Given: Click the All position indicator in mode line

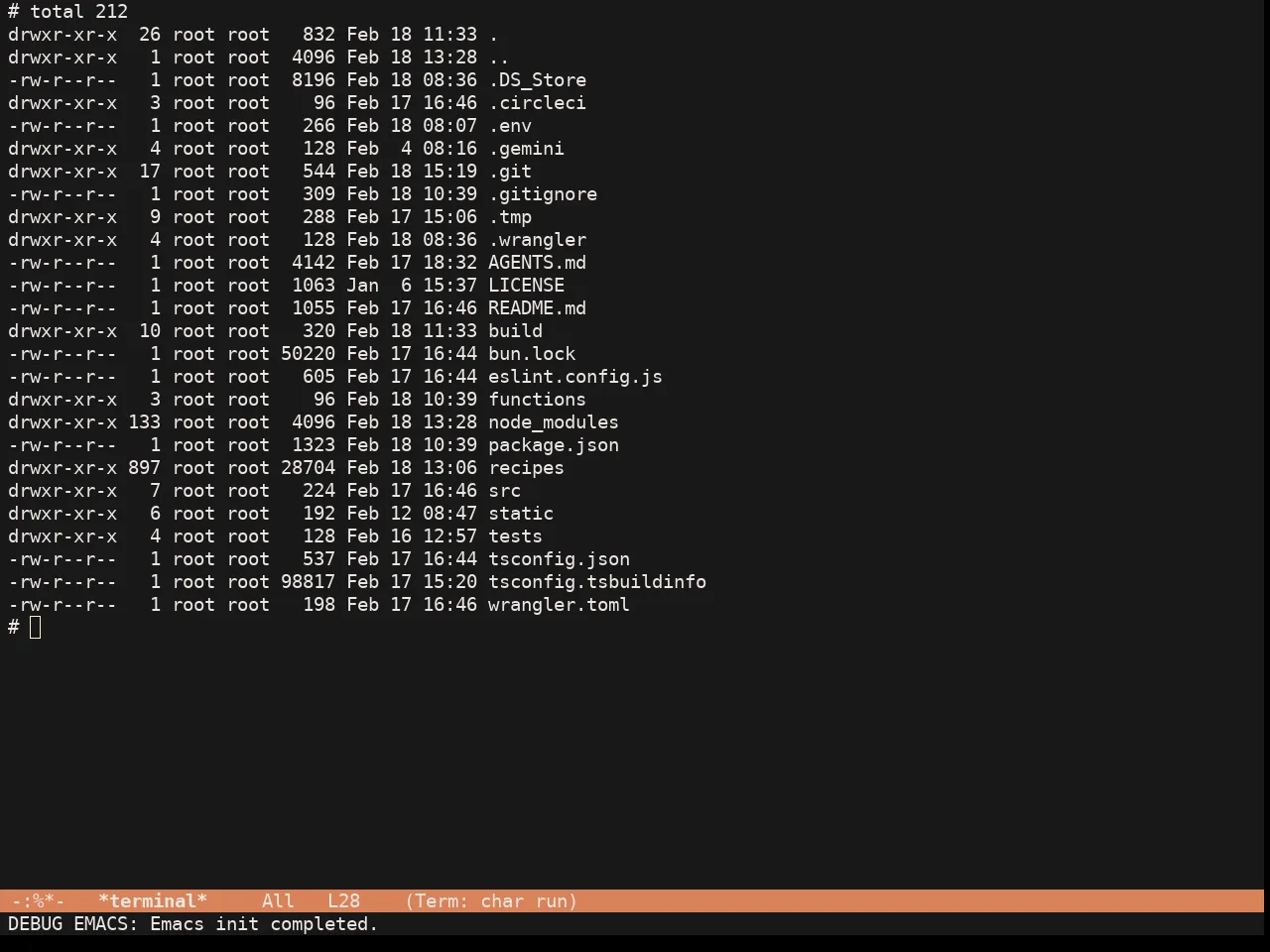Looking at the screenshot, I should (x=278, y=901).
